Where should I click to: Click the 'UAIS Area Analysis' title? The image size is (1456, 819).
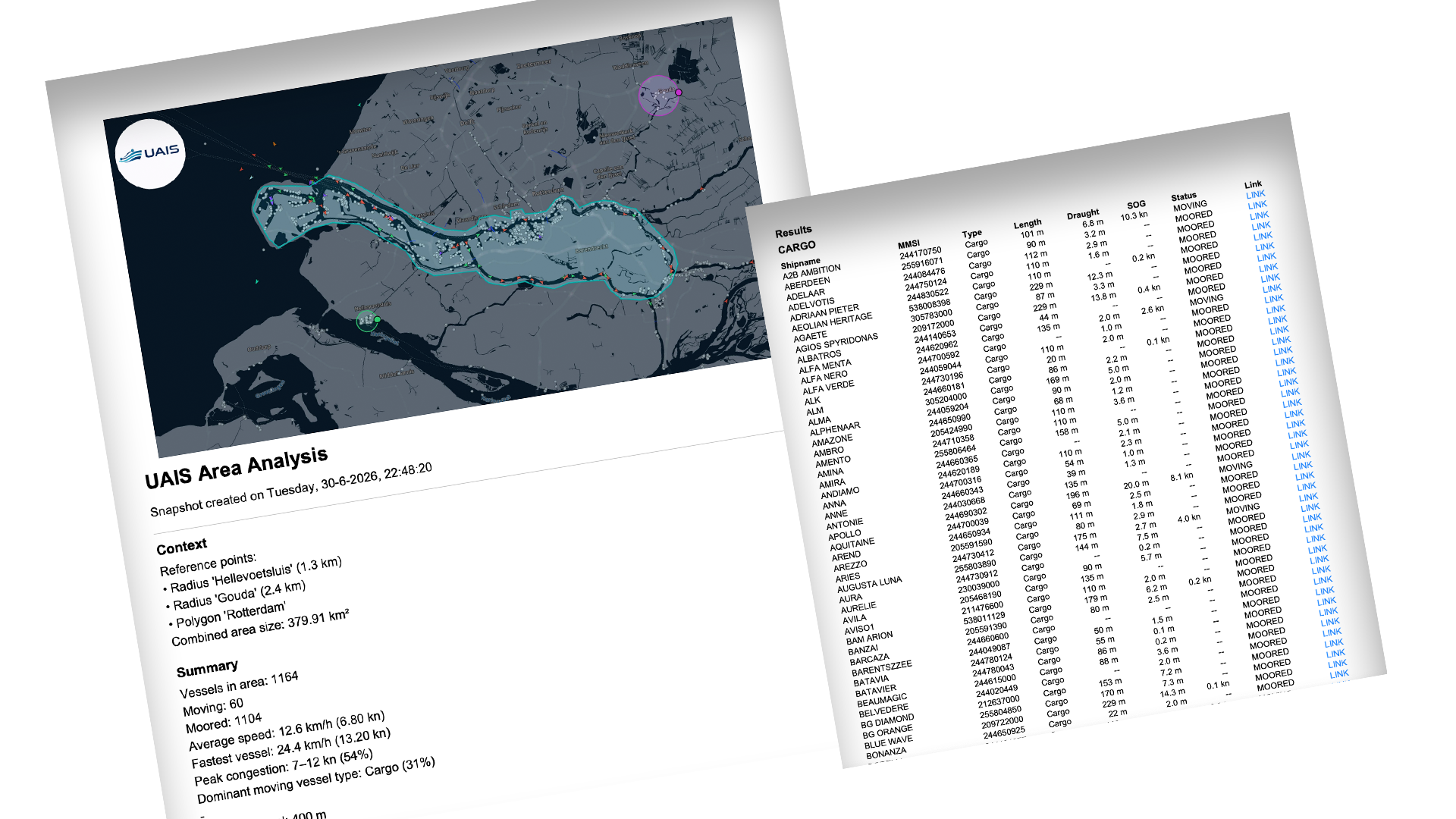pyautogui.click(x=237, y=469)
